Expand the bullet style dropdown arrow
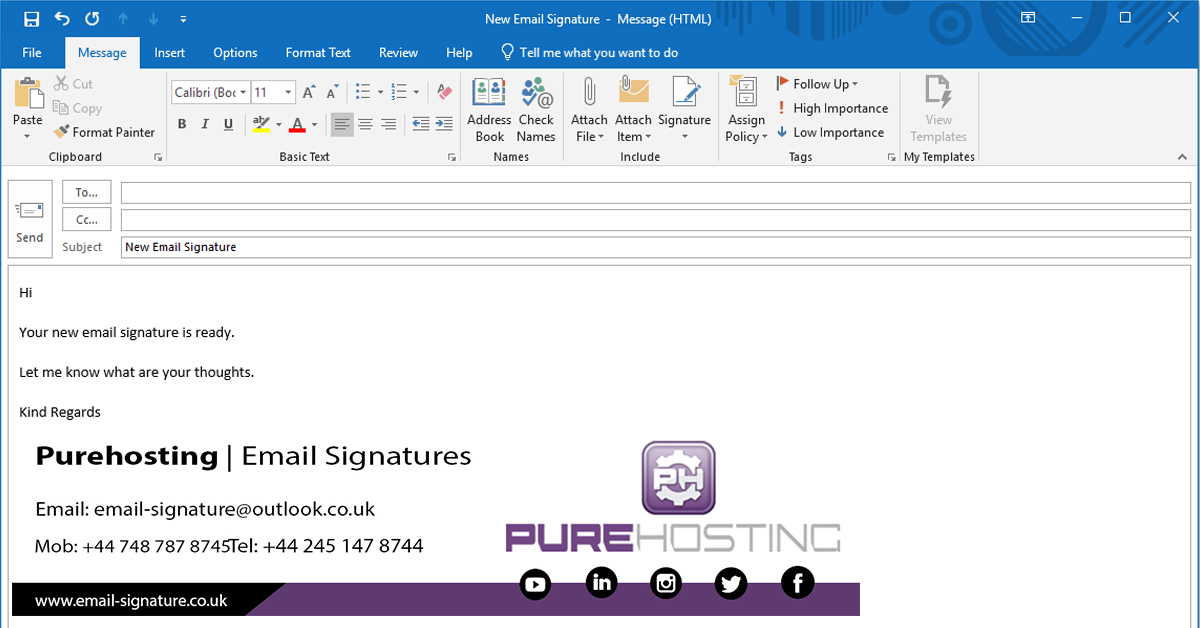This screenshot has height=628, width=1200. (x=380, y=92)
